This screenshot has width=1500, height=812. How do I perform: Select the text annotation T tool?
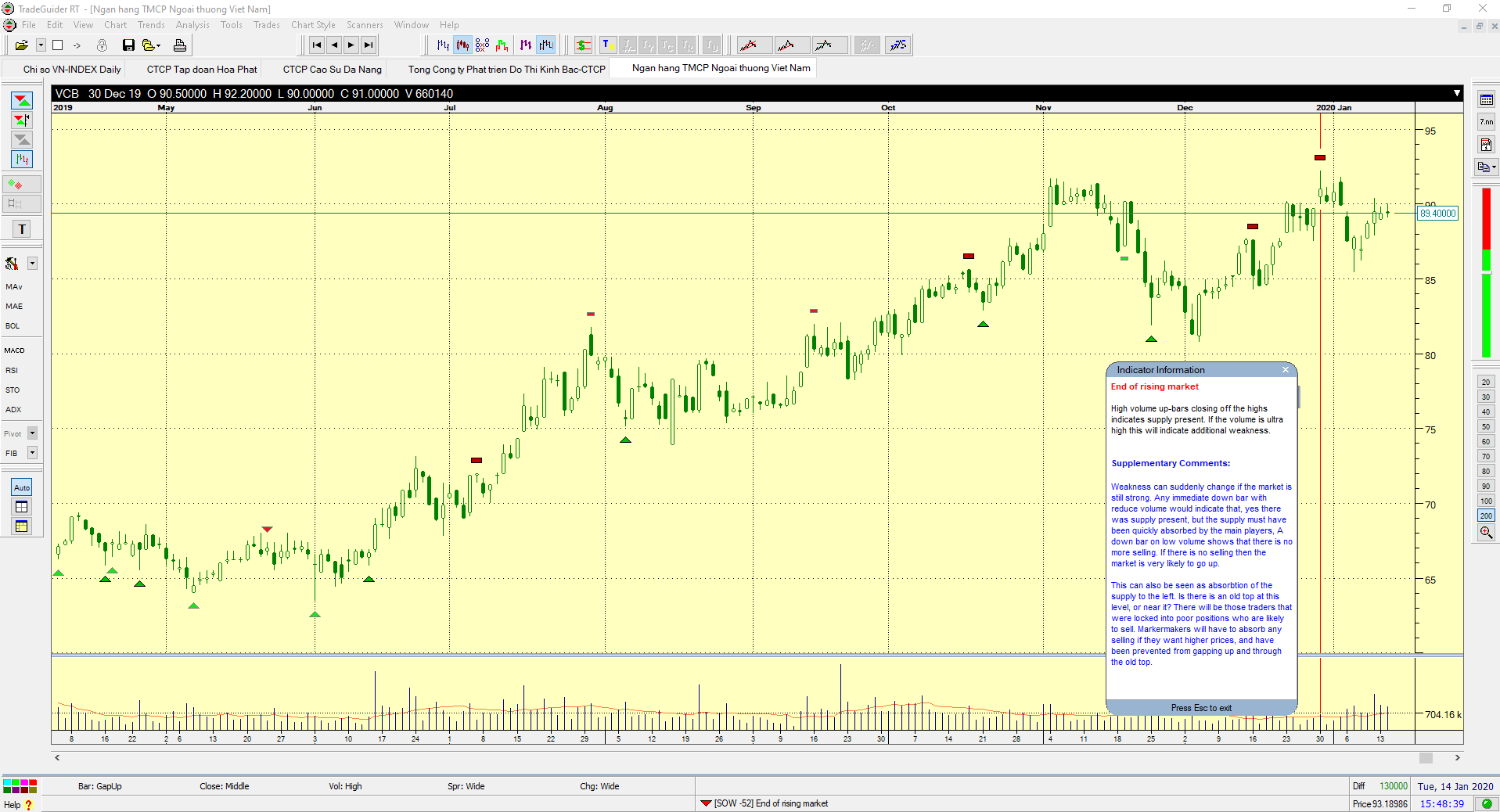pyautogui.click(x=22, y=229)
